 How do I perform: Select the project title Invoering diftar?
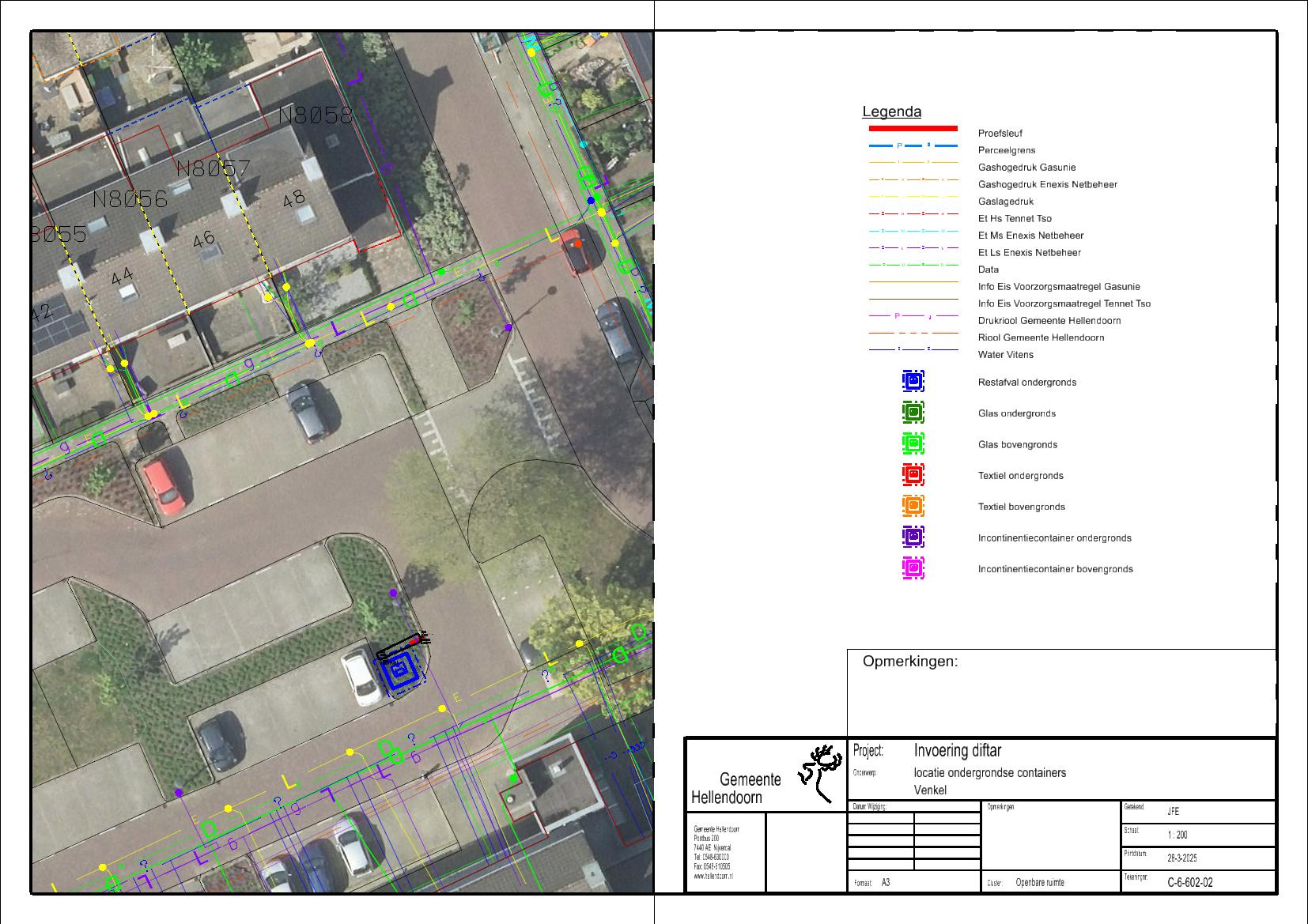[957, 750]
